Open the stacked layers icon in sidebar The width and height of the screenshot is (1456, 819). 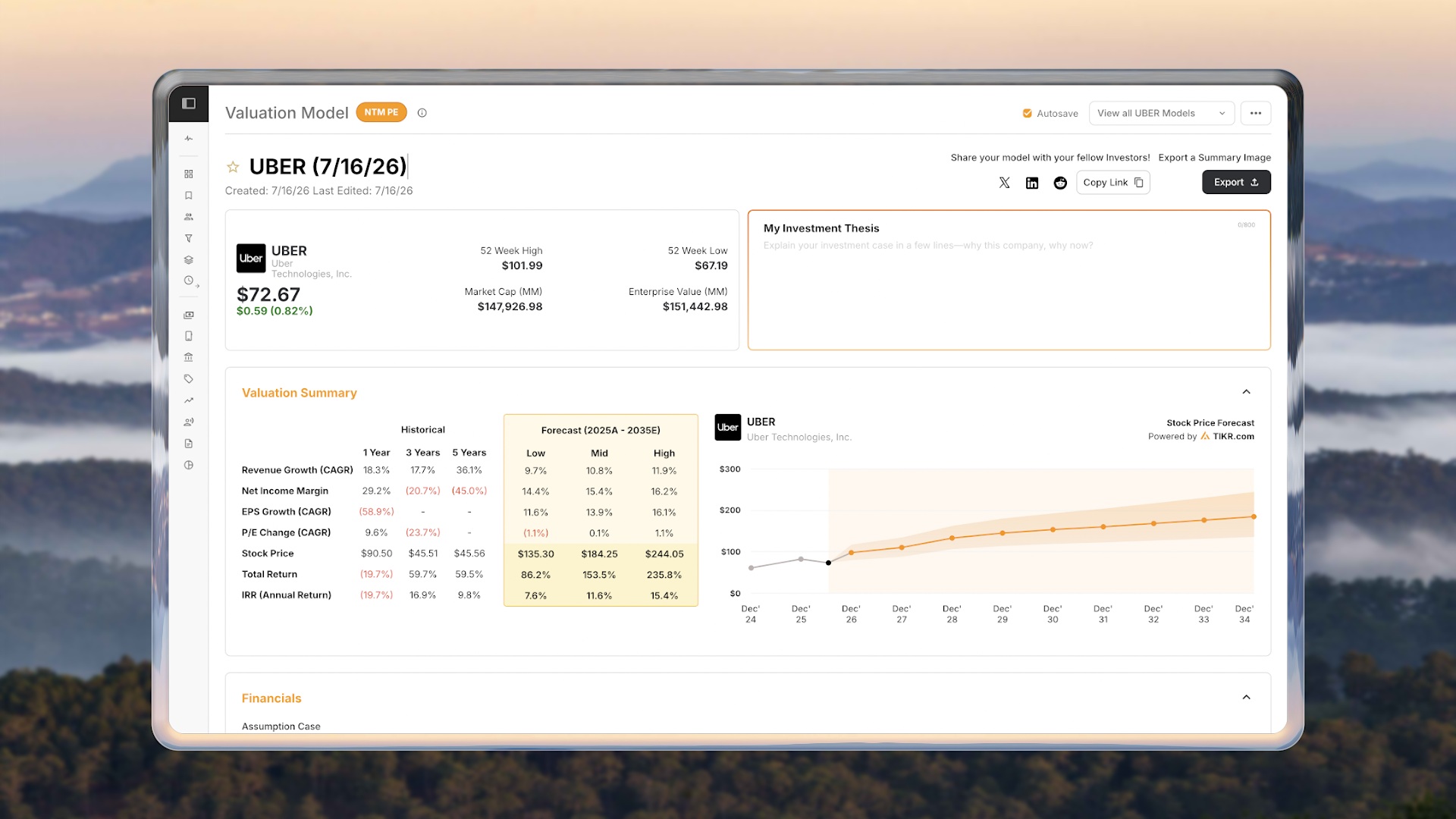(189, 259)
